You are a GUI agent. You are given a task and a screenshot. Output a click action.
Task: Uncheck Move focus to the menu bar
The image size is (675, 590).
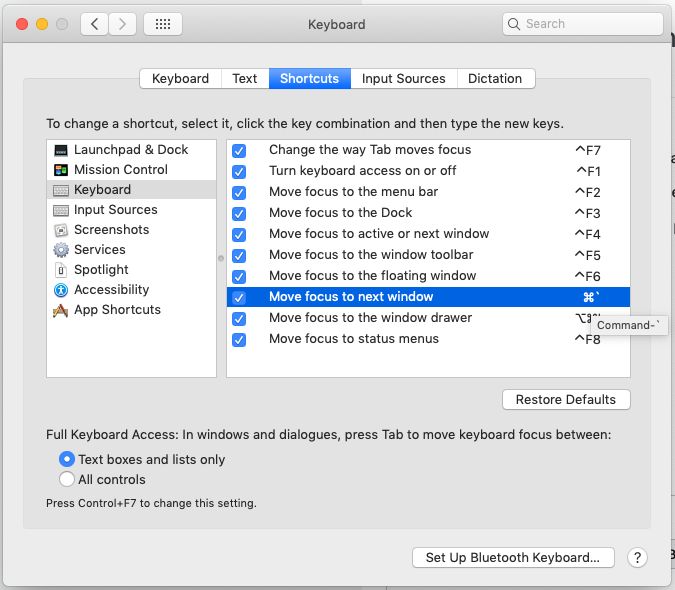[239, 193]
